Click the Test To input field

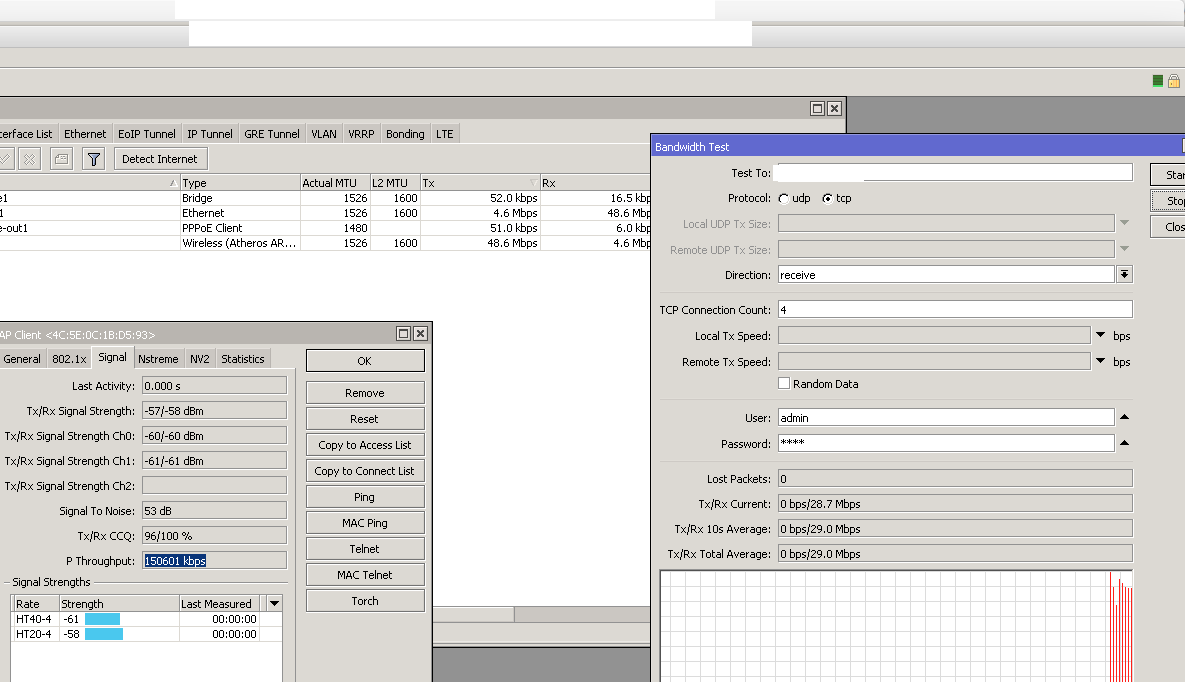tap(954, 172)
